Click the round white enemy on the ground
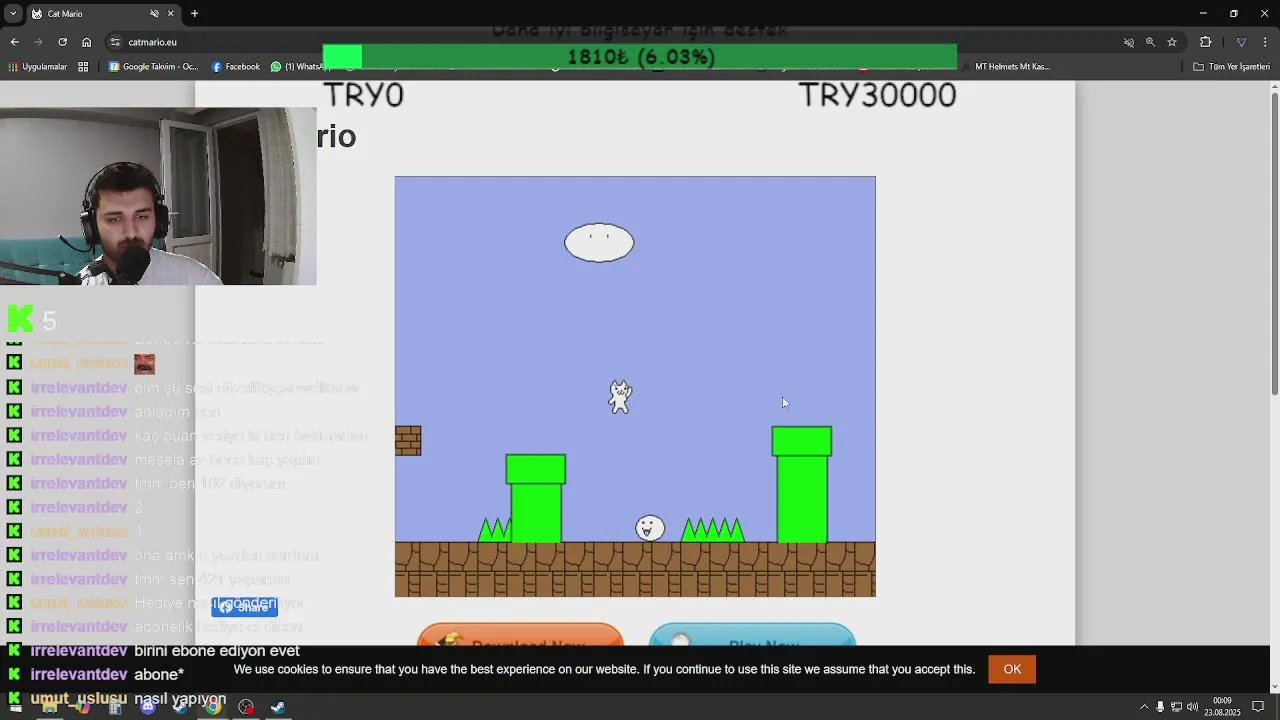 point(650,528)
